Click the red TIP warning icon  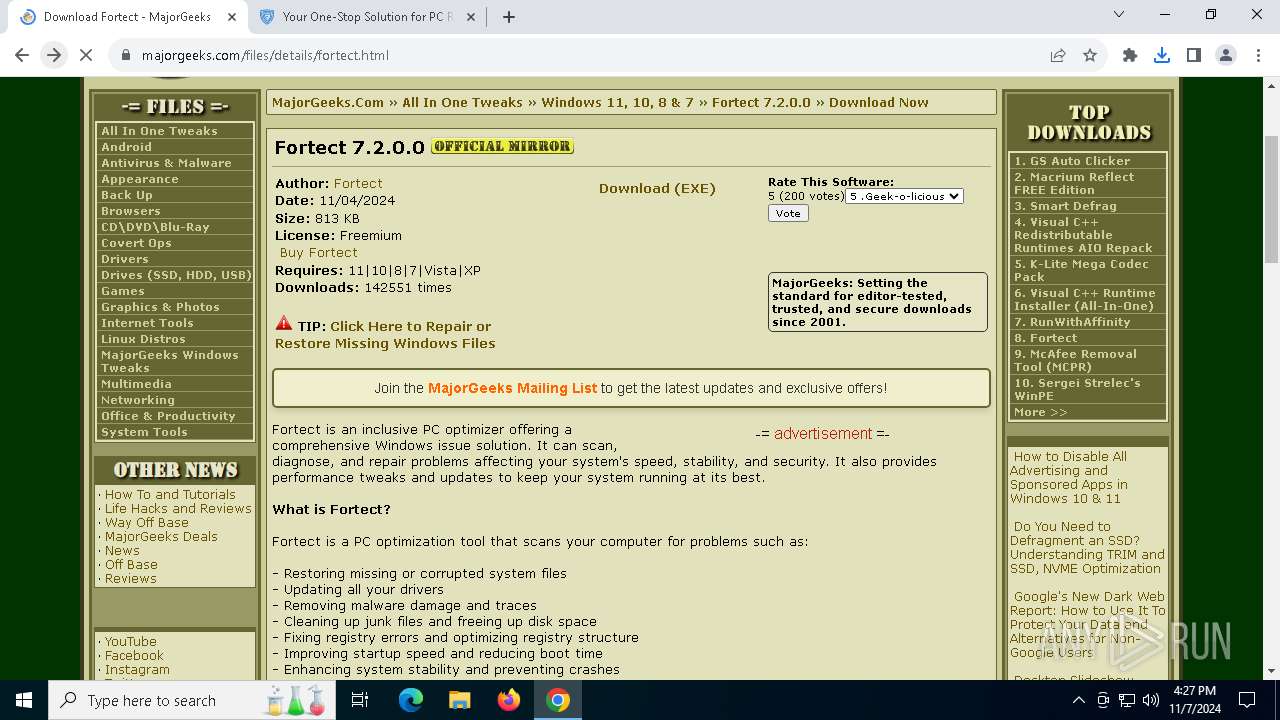pyautogui.click(x=284, y=324)
